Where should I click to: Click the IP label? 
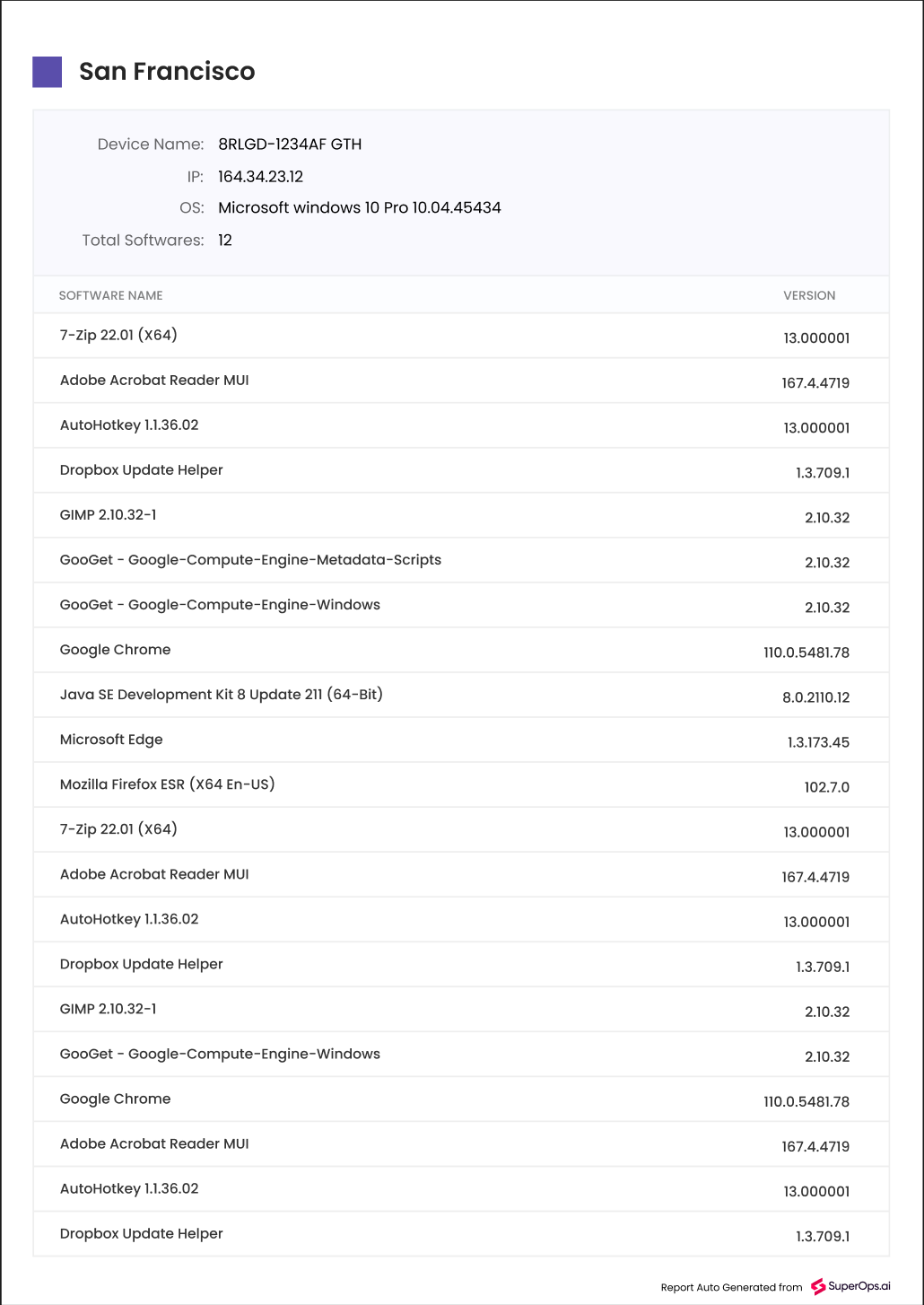tap(196, 177)
